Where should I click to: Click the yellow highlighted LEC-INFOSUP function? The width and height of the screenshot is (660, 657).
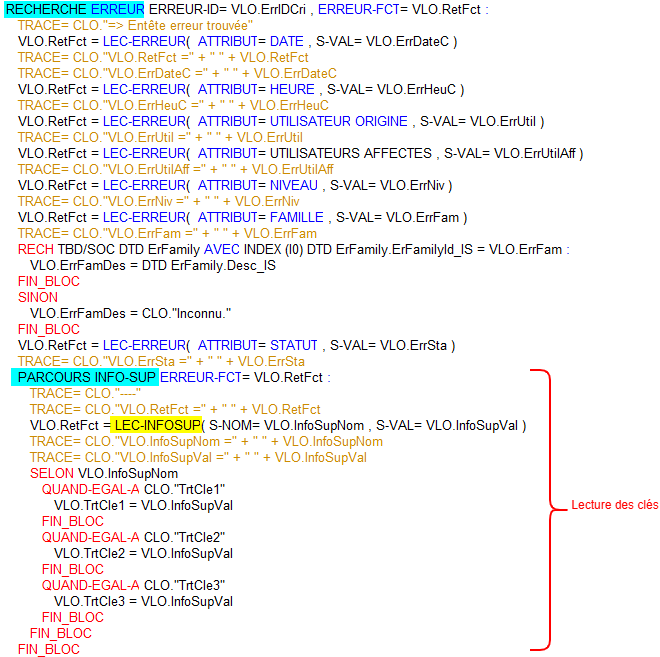click(156, 425)
